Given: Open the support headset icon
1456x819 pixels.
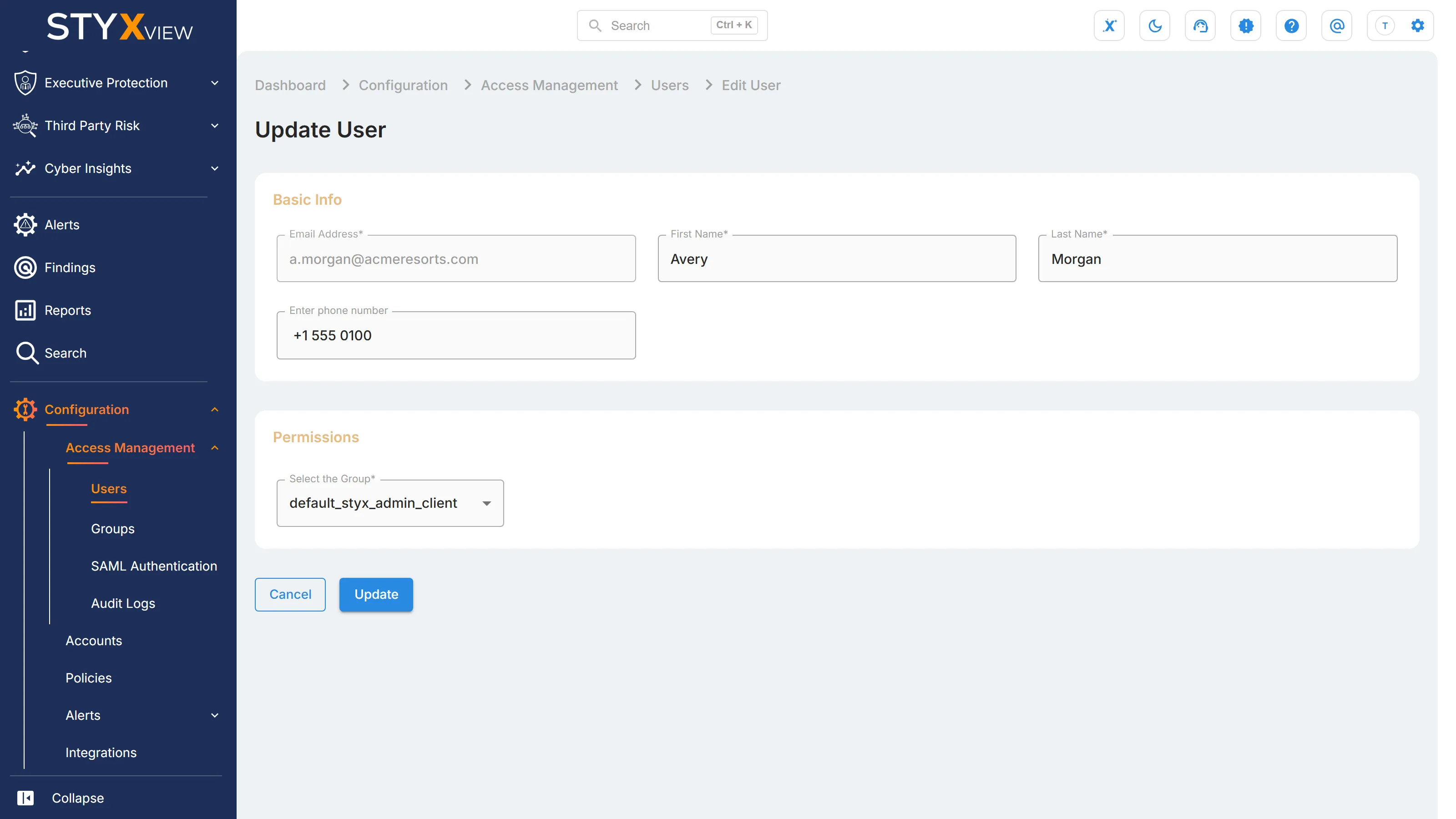Looking at the screenshot, I should (x=1200, y=25).
